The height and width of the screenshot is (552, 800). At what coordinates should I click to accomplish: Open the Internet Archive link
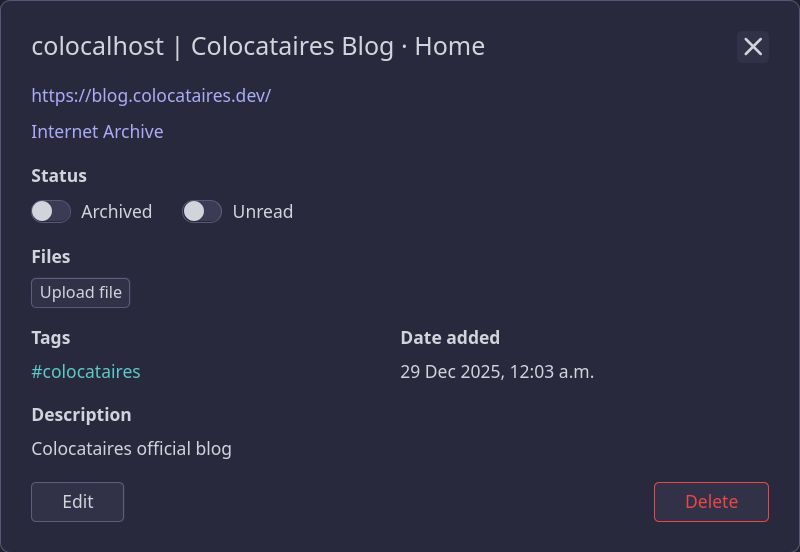tap(97, 132)
